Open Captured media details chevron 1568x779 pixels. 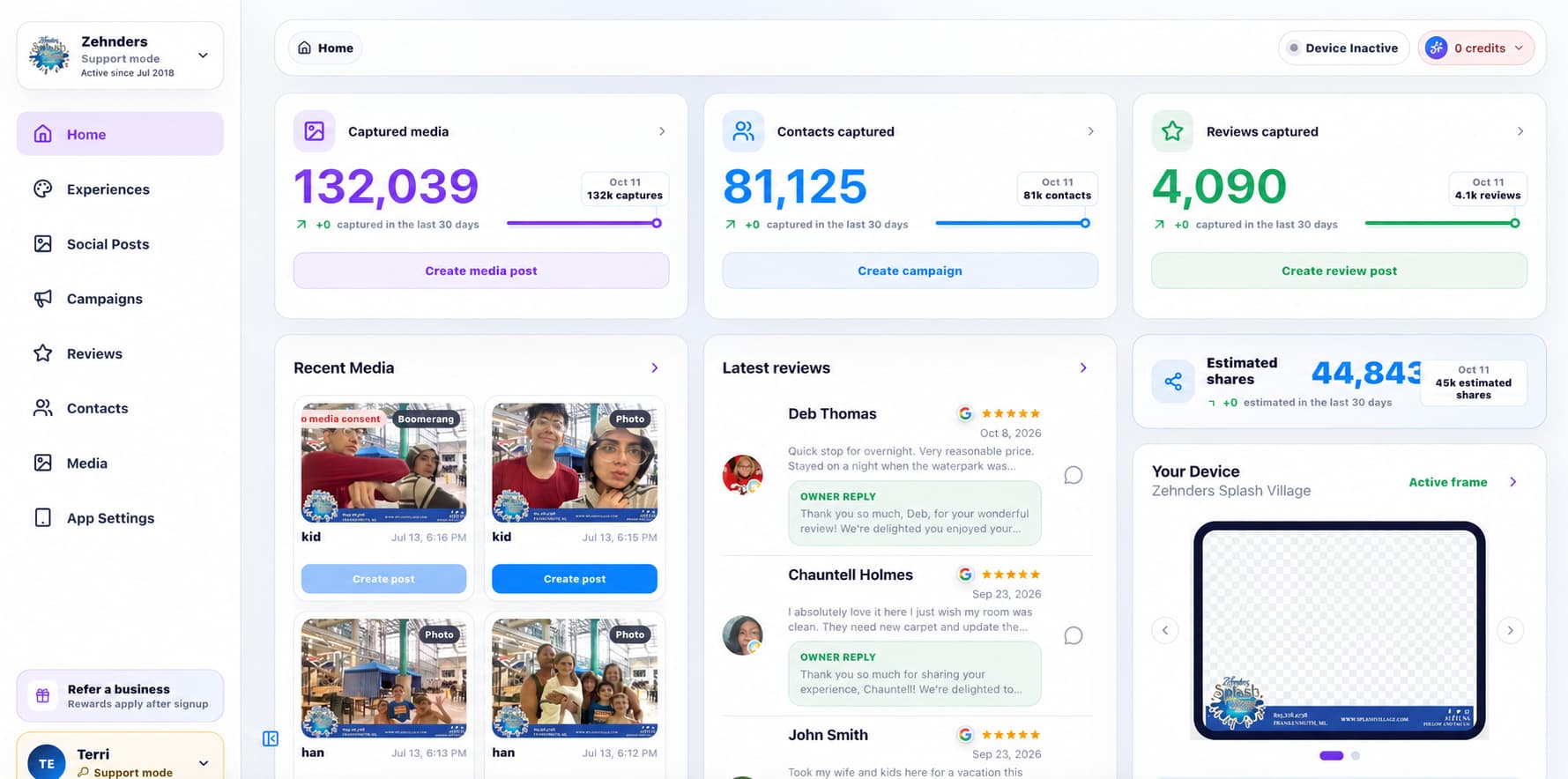pos(662,131)
